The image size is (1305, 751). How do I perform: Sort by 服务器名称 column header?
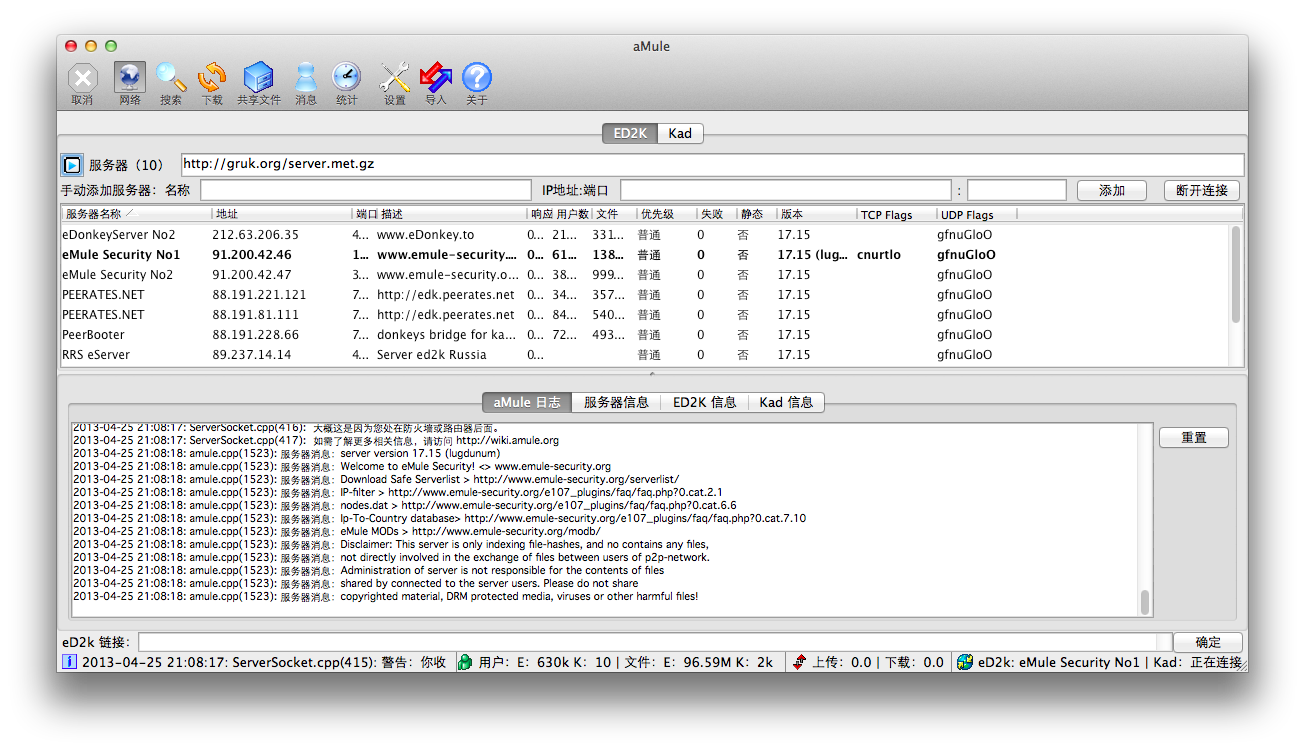click(x=136, y=214)
